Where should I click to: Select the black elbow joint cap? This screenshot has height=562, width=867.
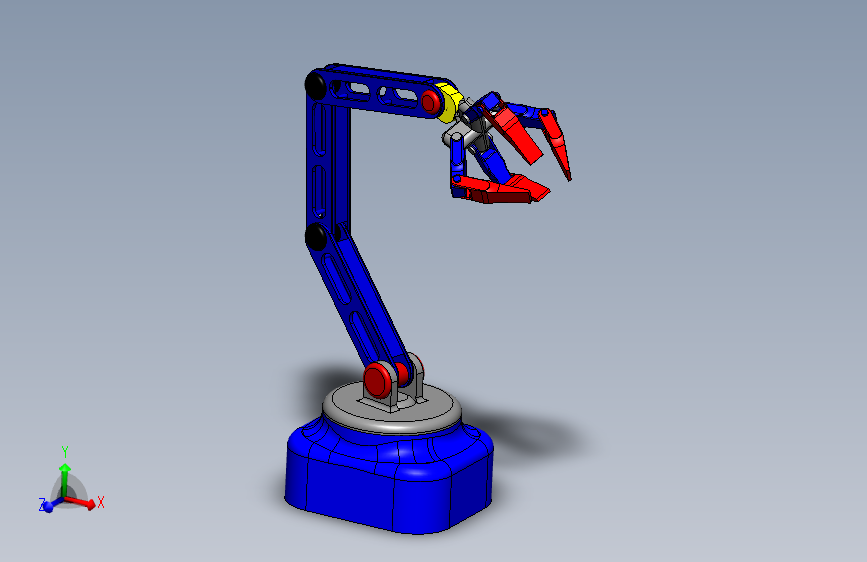tap(316, 237)
